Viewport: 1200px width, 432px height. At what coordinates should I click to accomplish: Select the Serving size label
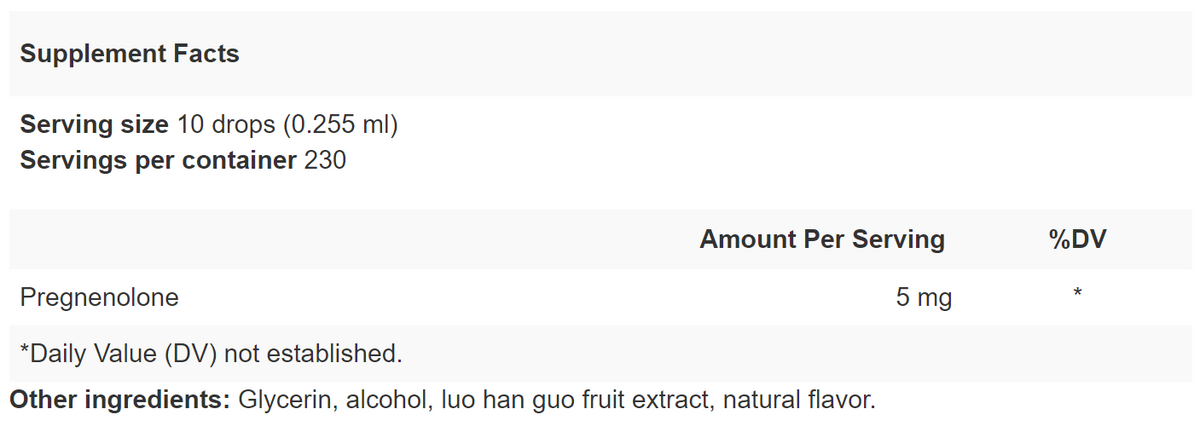click(94, 126)
